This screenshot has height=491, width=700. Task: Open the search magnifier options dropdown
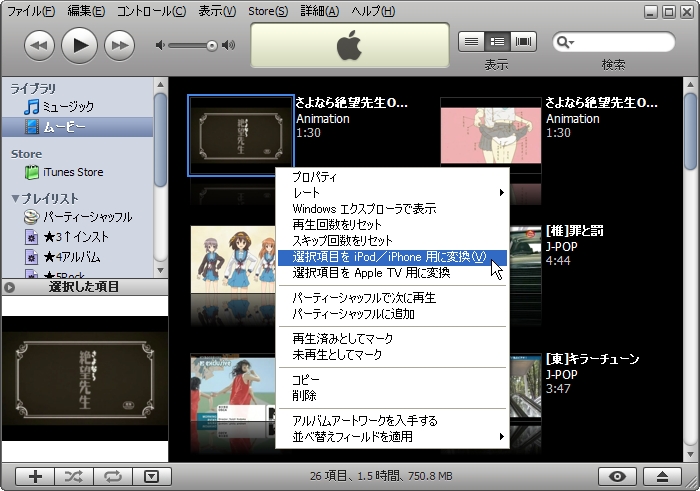565,42
